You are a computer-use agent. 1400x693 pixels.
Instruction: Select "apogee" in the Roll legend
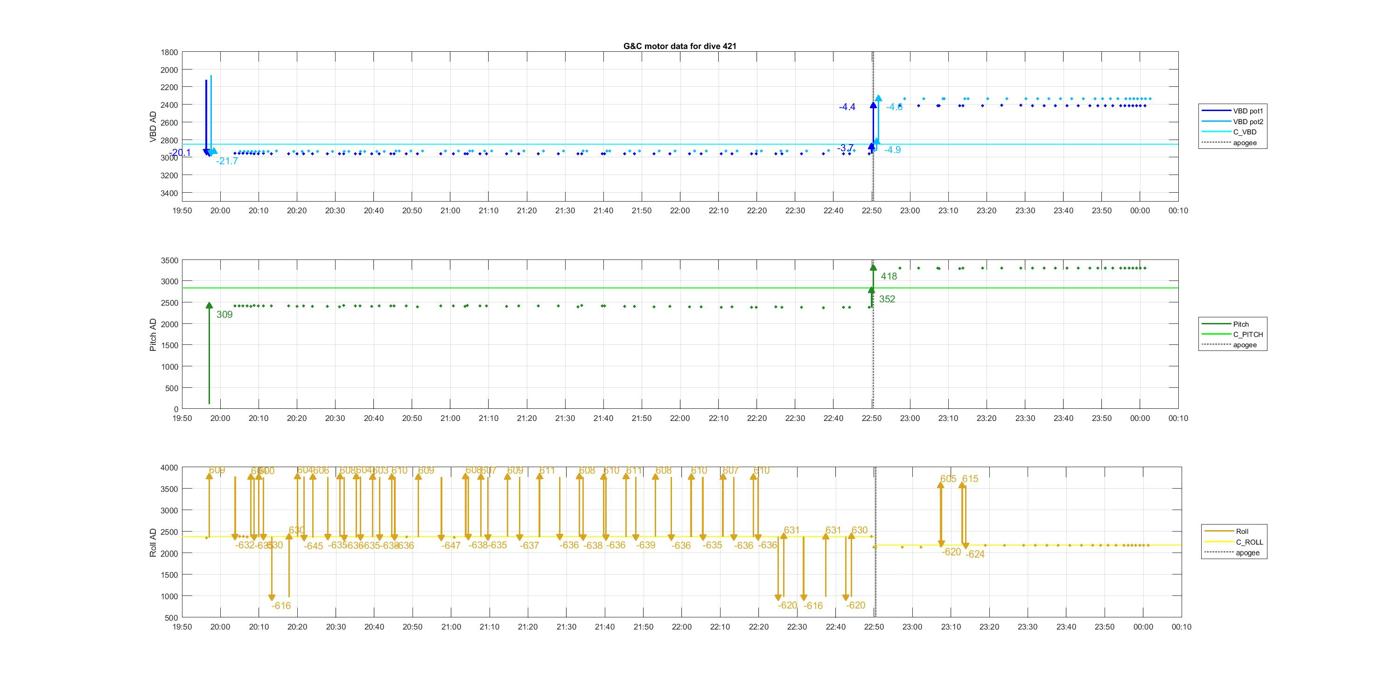tap(1233, 553)
